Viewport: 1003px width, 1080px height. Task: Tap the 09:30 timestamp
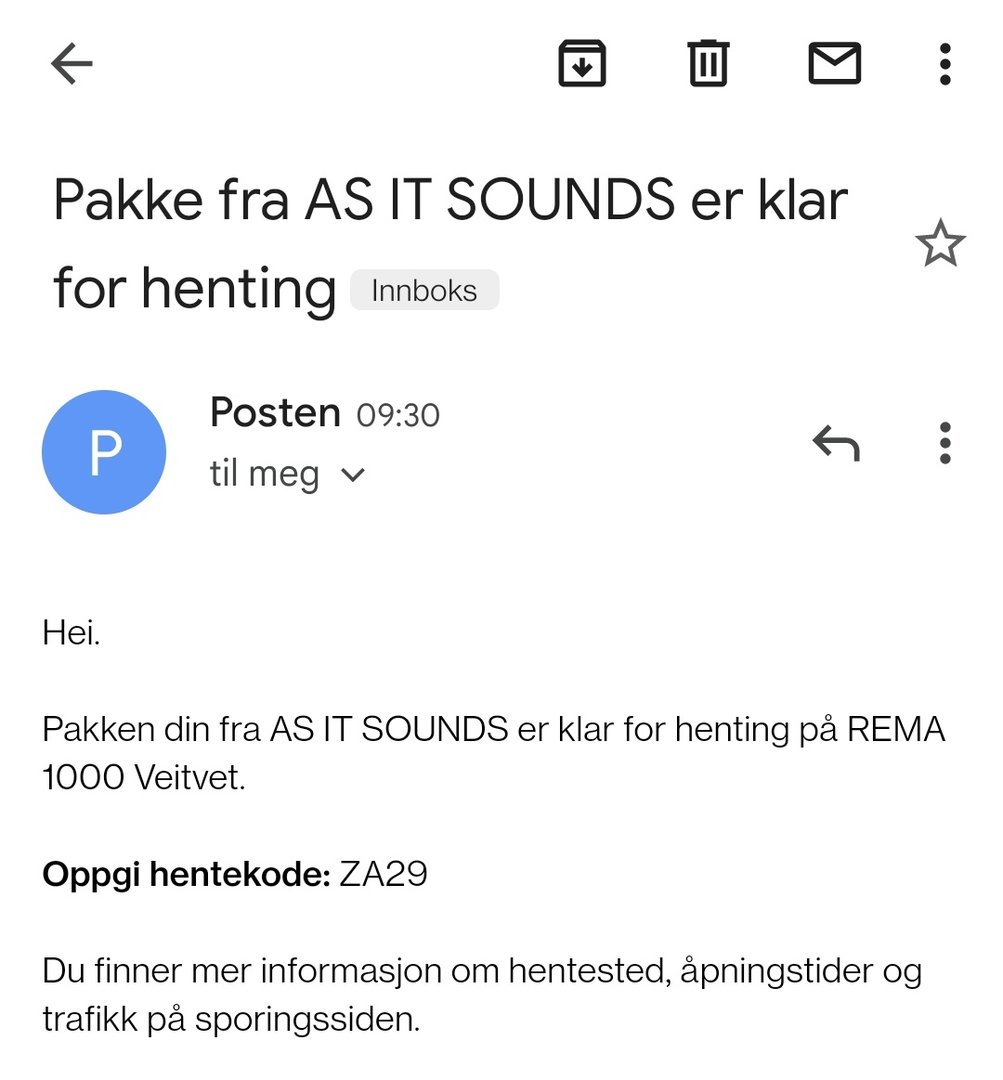[398, 415]
